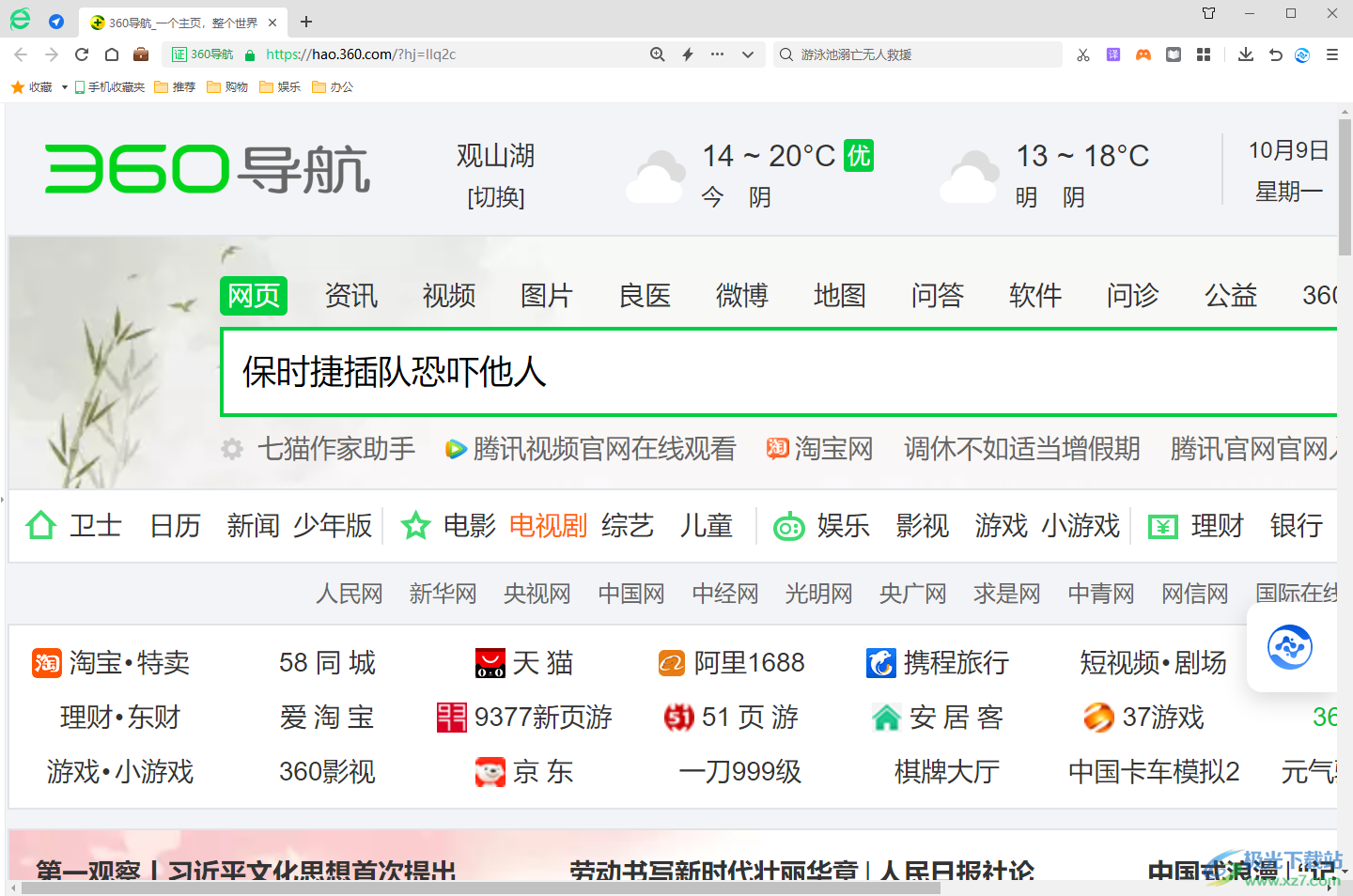Open the briefcase icon in the toolbar
This screenshot has height=896, width=1353.
pos(141,54)
